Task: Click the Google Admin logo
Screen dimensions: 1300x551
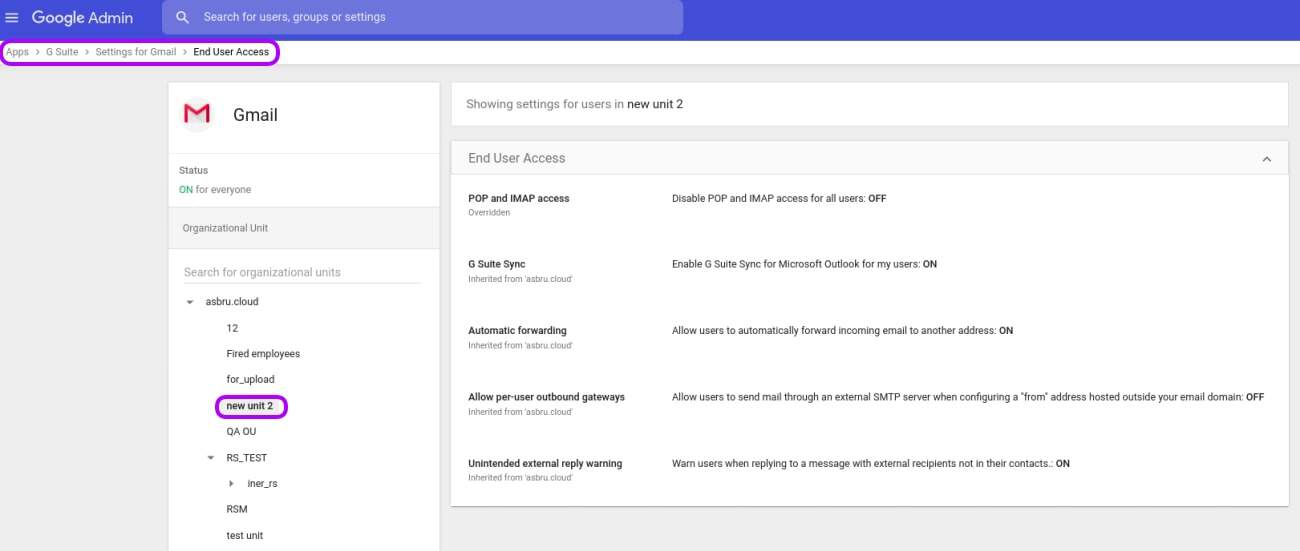Action: (x=82, y=17)
